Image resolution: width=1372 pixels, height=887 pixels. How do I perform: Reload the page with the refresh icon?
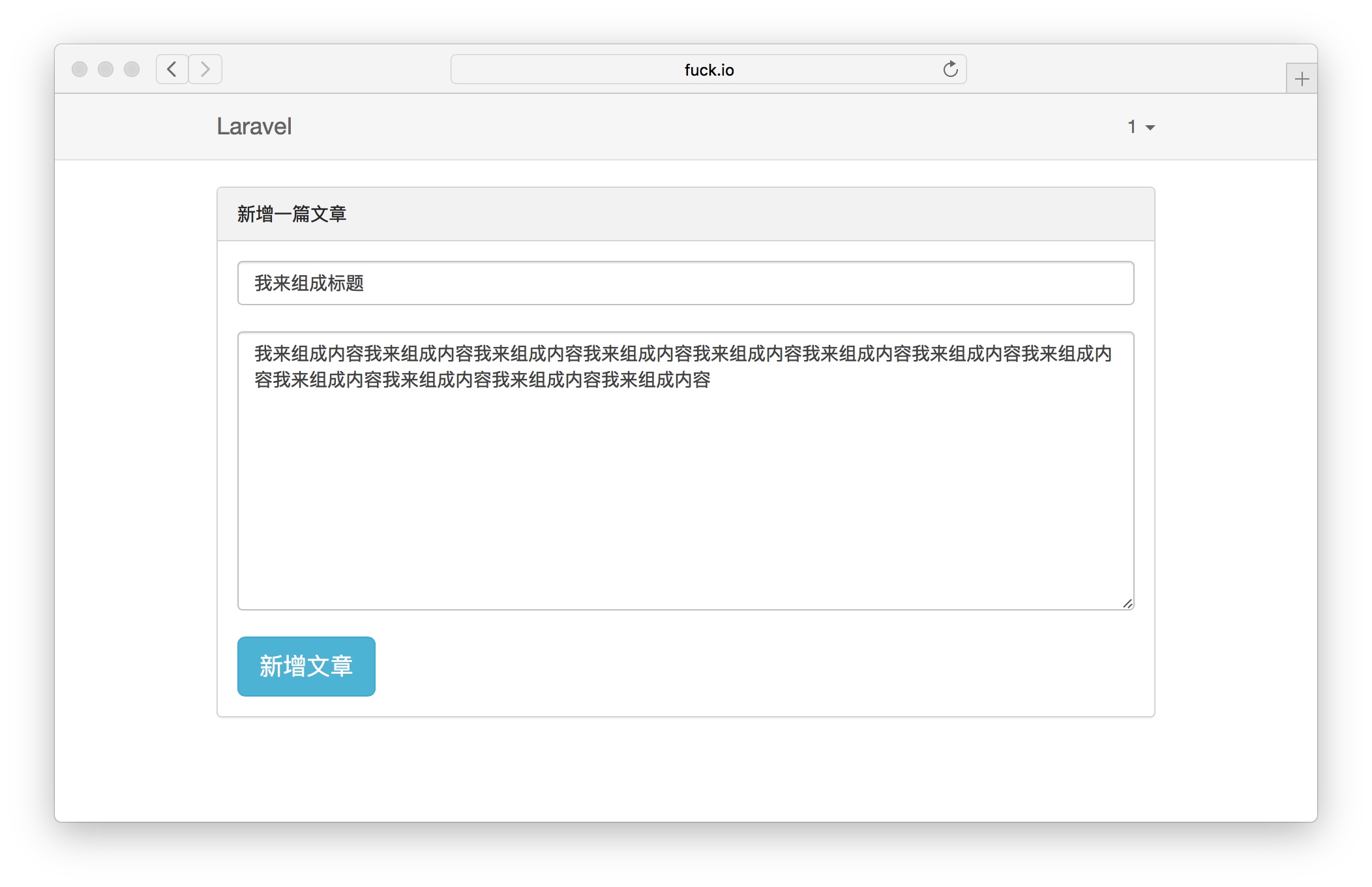(x=950, y=69)
